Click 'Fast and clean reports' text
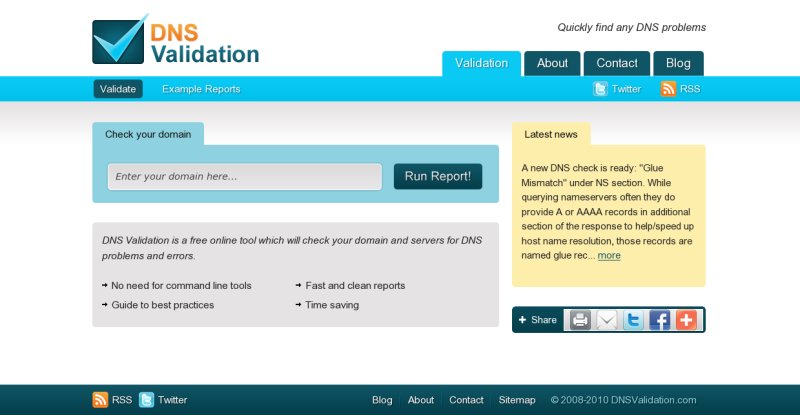Image resolution: width=800 pixels, height=415 pixels. tap(355, 286)
